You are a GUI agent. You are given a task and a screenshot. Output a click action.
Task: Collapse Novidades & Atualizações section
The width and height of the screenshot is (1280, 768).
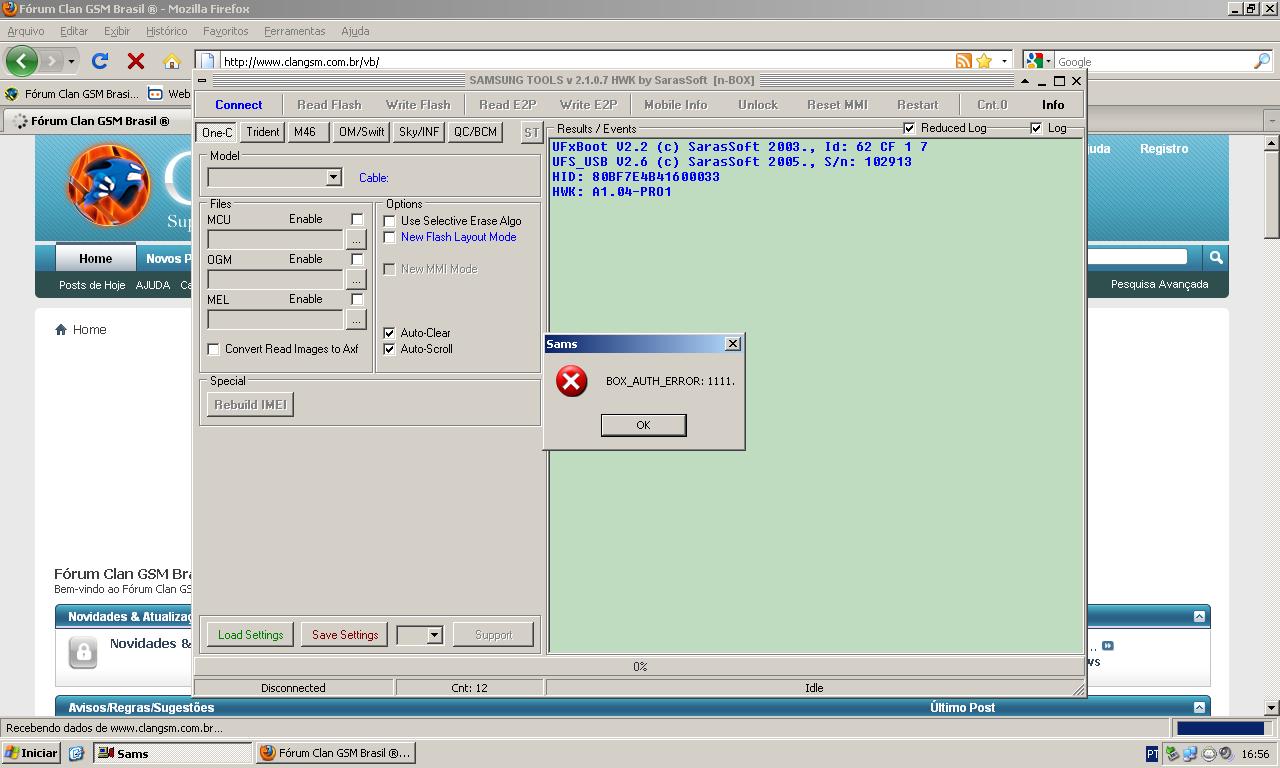[x=1199, y=616]
